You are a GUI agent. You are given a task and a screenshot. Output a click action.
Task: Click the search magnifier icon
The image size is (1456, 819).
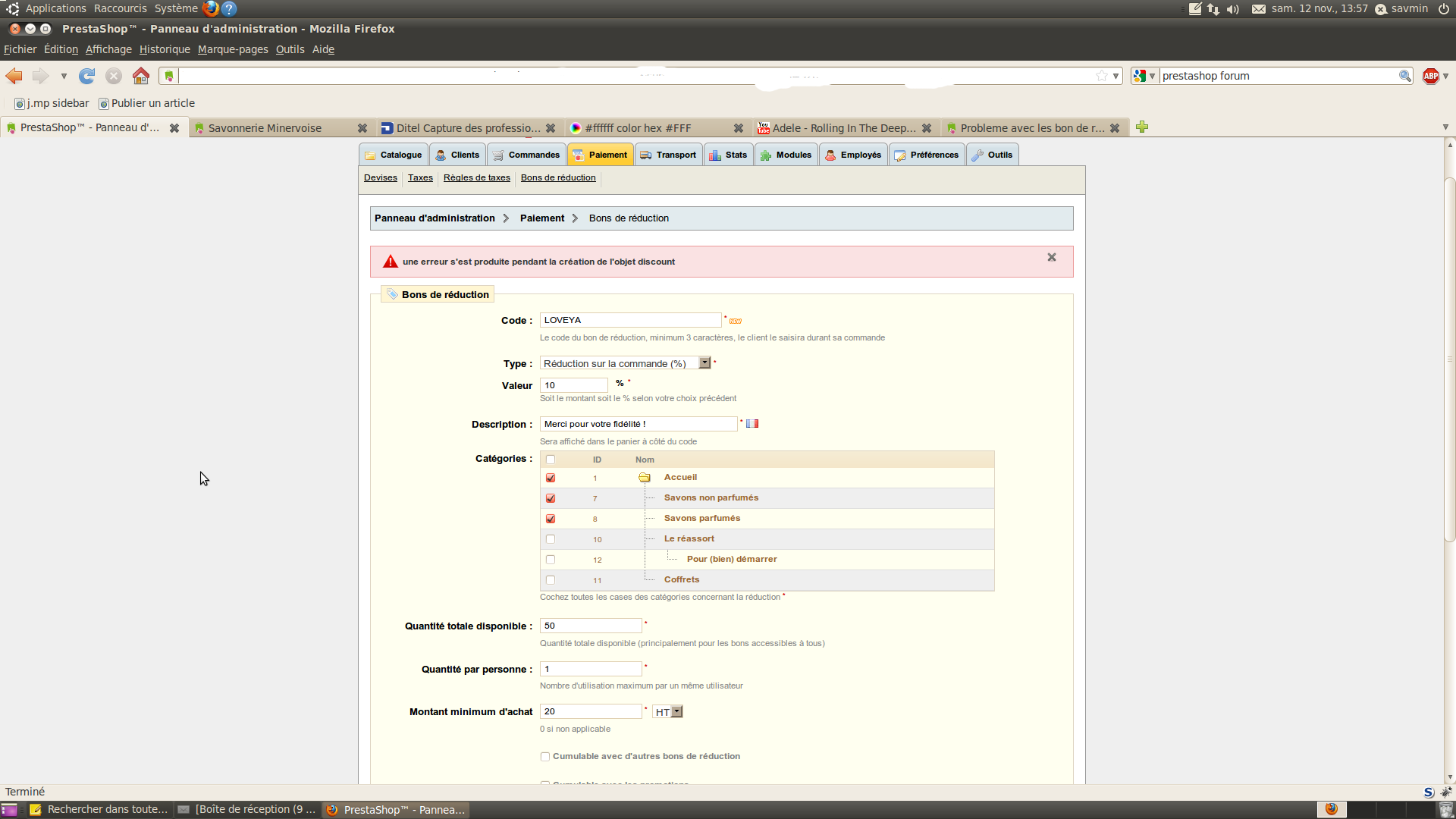pos(1405,76)
